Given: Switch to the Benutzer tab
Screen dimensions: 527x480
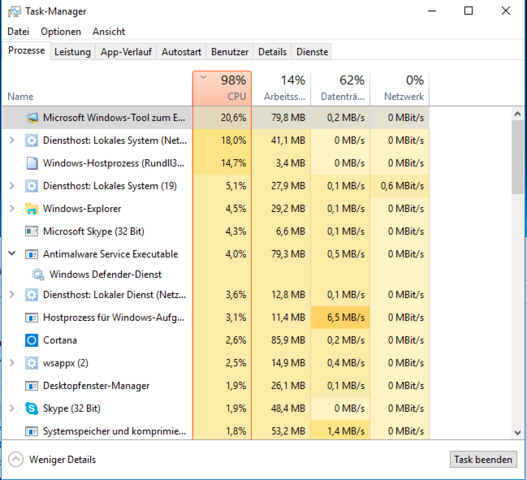Looking at the screenshot, I should point(230,52).
